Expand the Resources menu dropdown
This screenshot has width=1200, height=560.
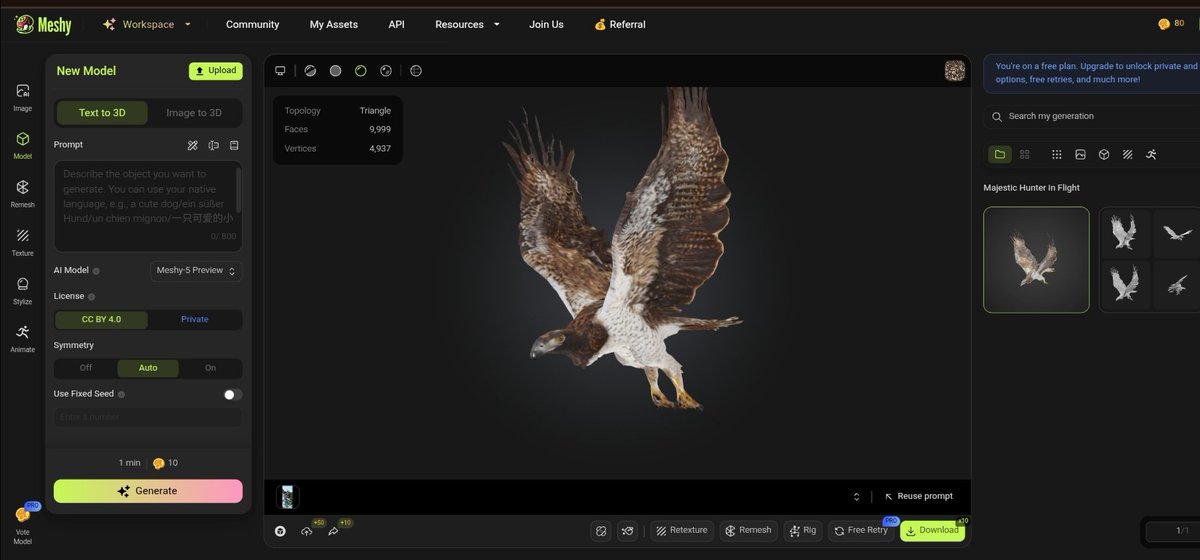[x=467, y=24]
